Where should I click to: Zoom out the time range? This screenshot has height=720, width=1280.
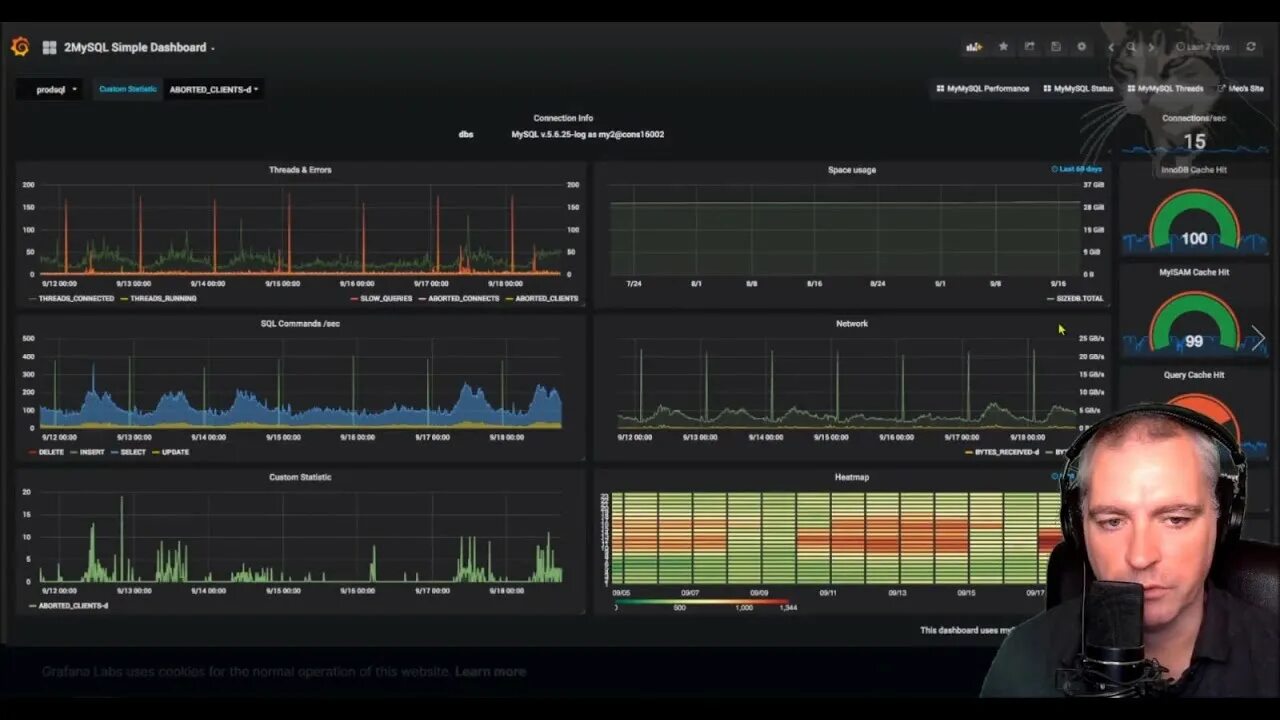click(x=1131, y=47)
